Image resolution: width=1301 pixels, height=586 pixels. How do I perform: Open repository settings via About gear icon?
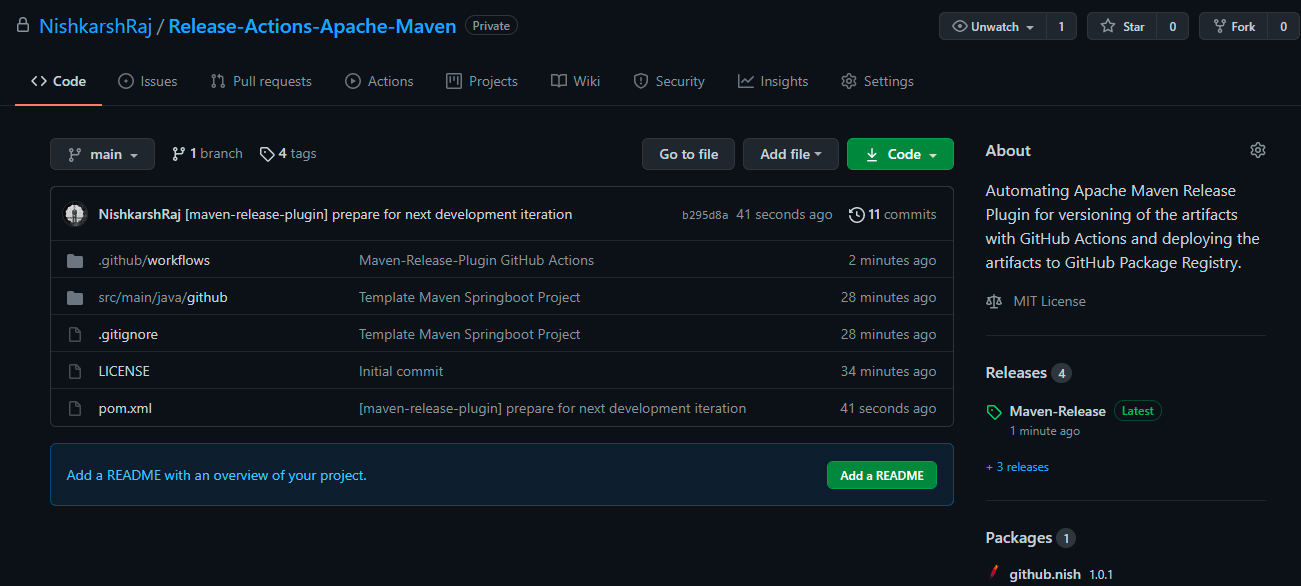[x=1257, y=149]
